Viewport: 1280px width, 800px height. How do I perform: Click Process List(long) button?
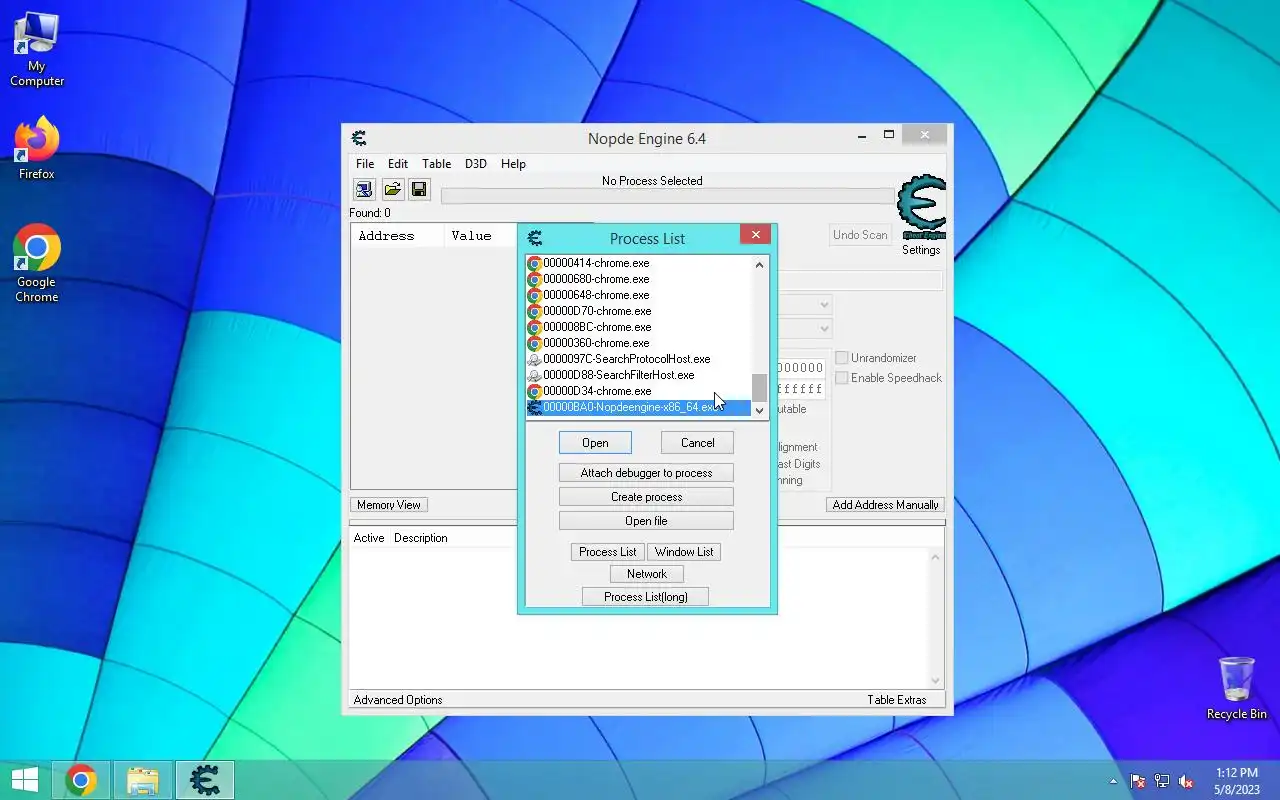[x=646, y=597]
